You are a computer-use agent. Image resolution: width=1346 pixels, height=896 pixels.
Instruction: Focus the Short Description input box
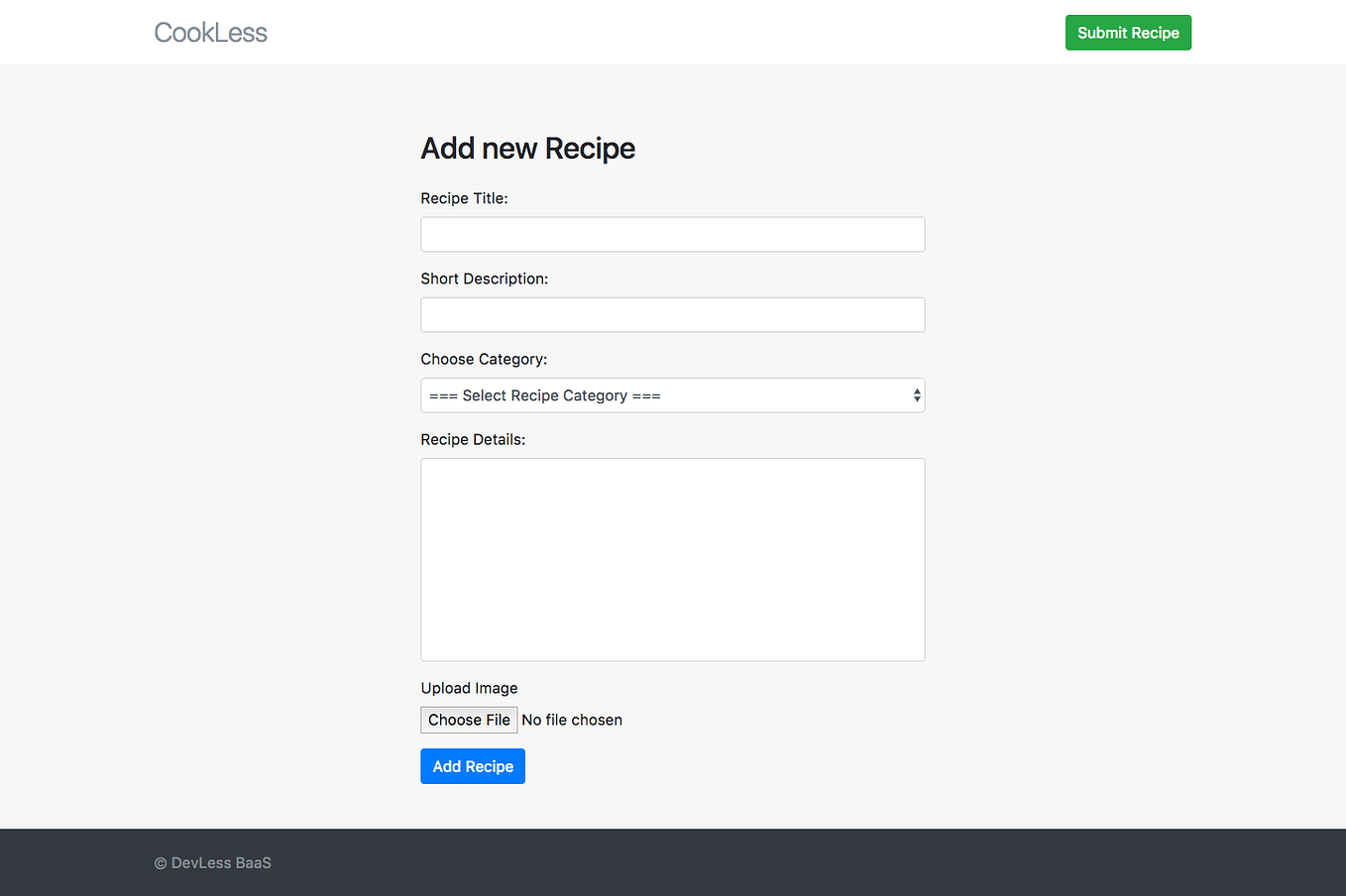[x=672, y=314]
